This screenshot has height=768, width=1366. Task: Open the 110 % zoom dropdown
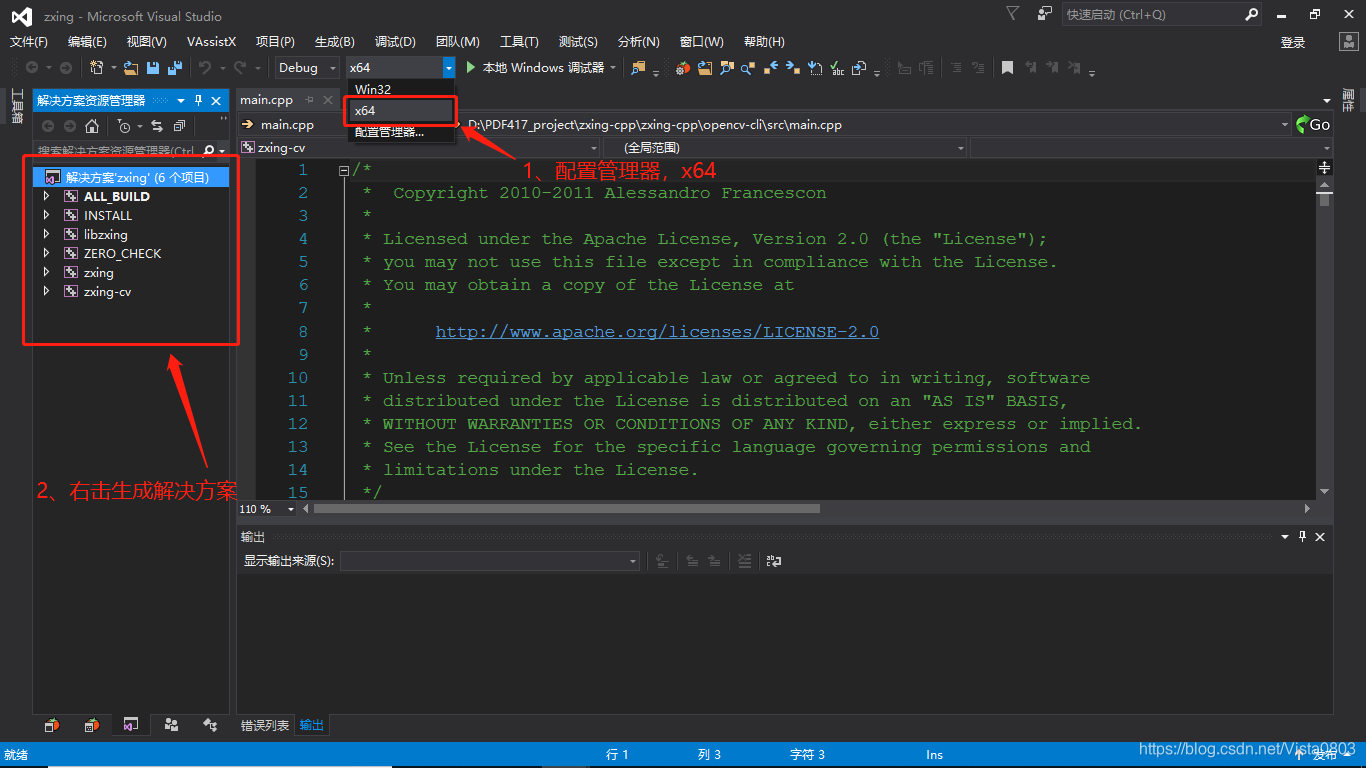coord(292,509)
